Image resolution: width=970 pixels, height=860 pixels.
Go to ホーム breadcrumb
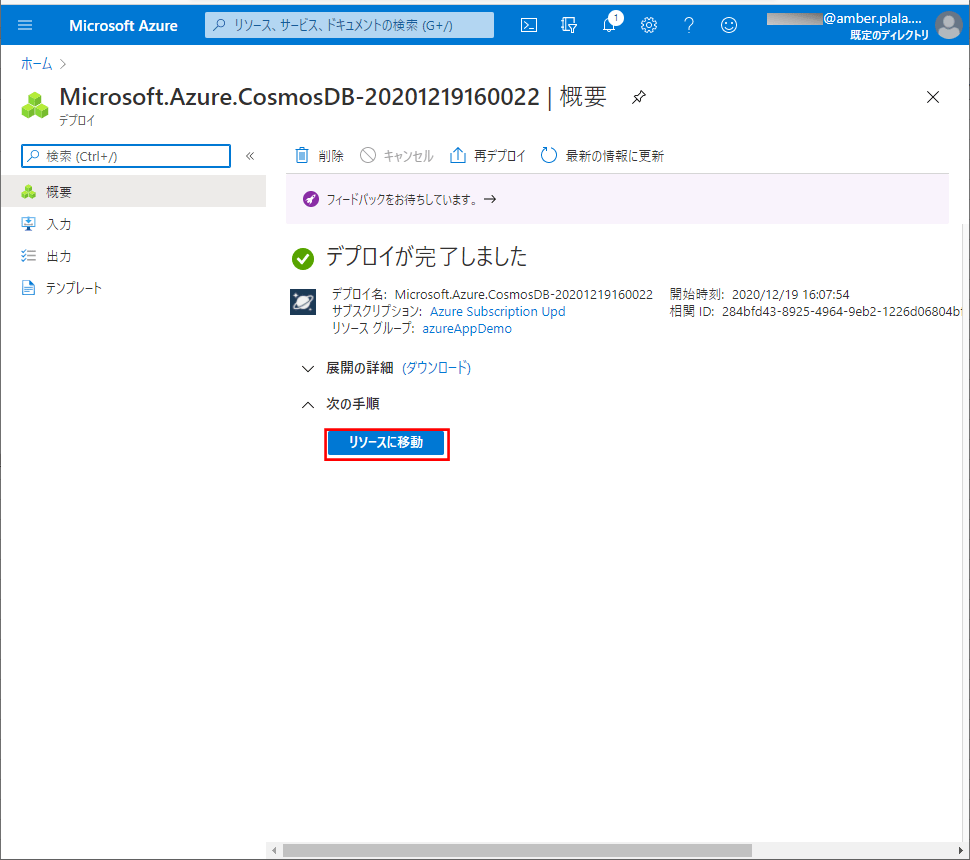pos(36,64)
